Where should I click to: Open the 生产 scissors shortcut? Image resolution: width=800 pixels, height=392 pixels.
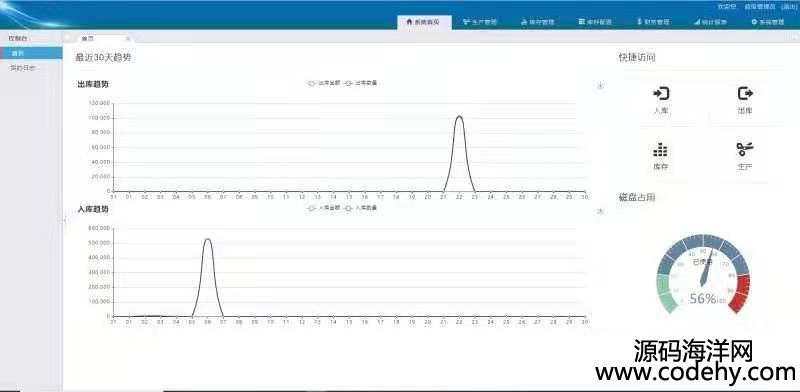click(x=745, y=156)
